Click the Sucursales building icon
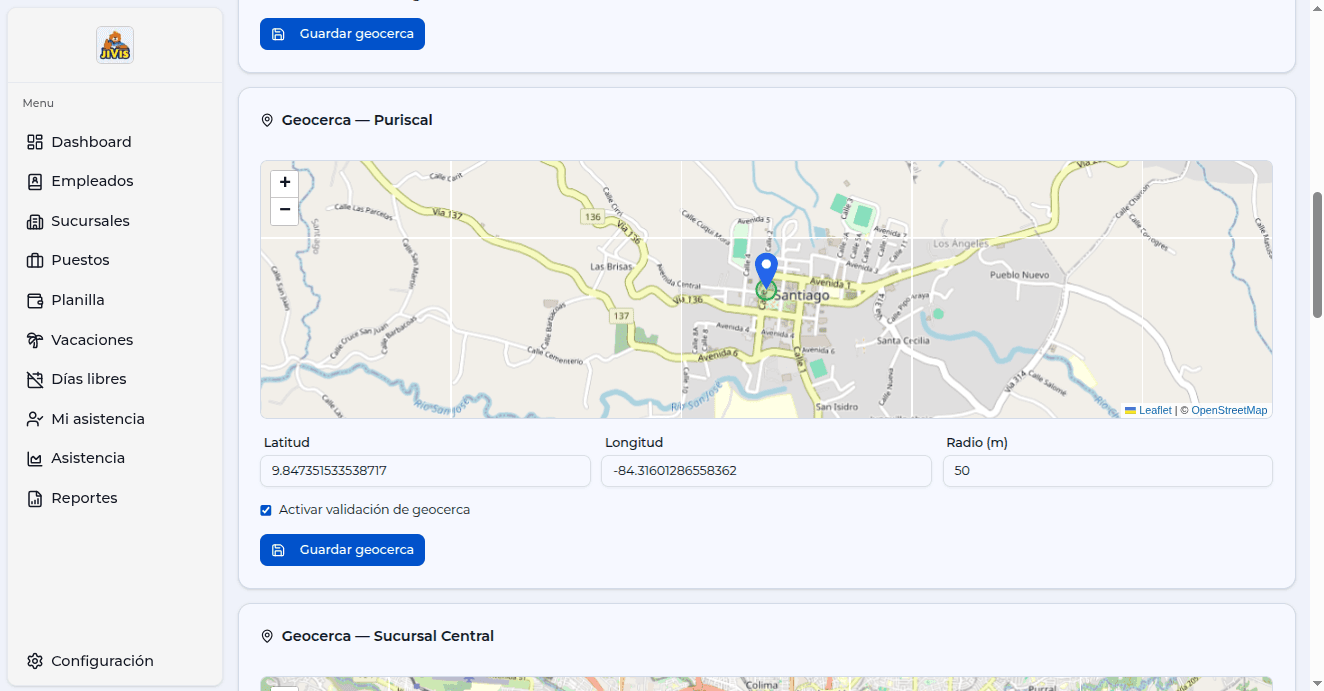This screenshot has width=1324, height=691. click(x=35, y=221)
